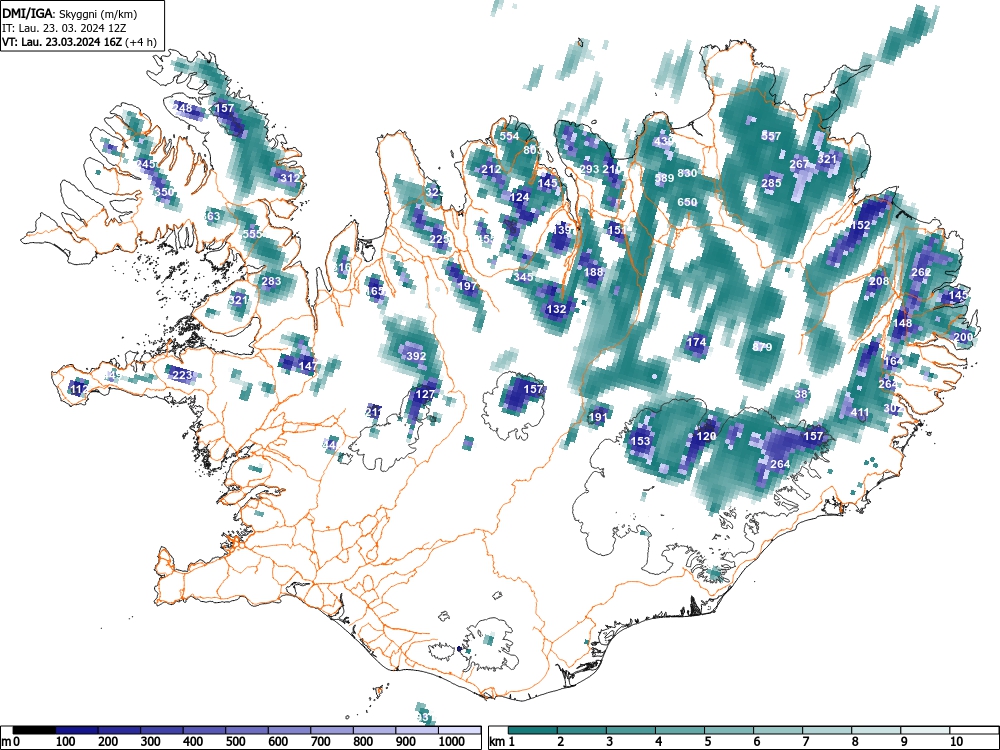The image size is (1000, 750).
Task: Click the visibility value 200 on the east coast
Action: pos(963,337)
